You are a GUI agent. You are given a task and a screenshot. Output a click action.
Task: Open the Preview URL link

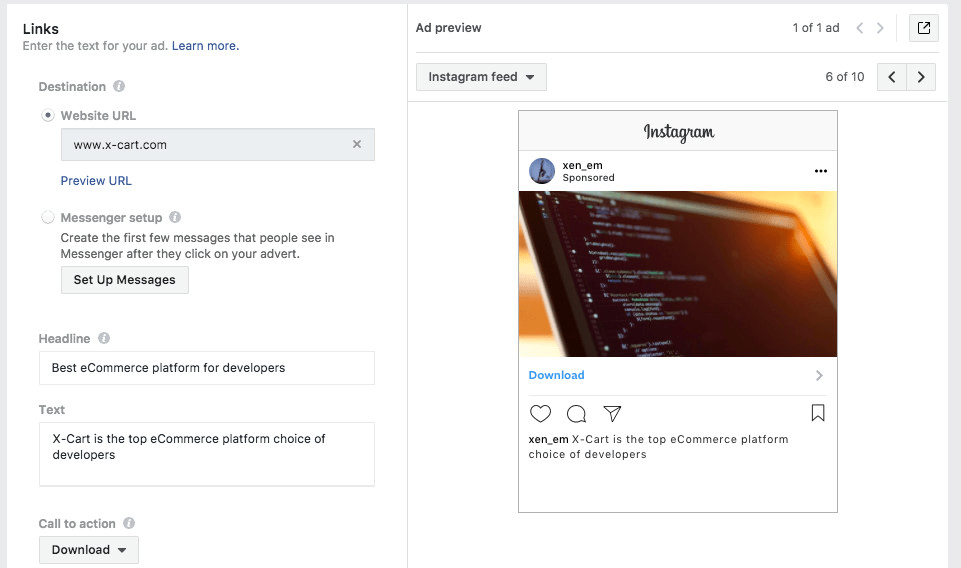[x=96, y=181]
